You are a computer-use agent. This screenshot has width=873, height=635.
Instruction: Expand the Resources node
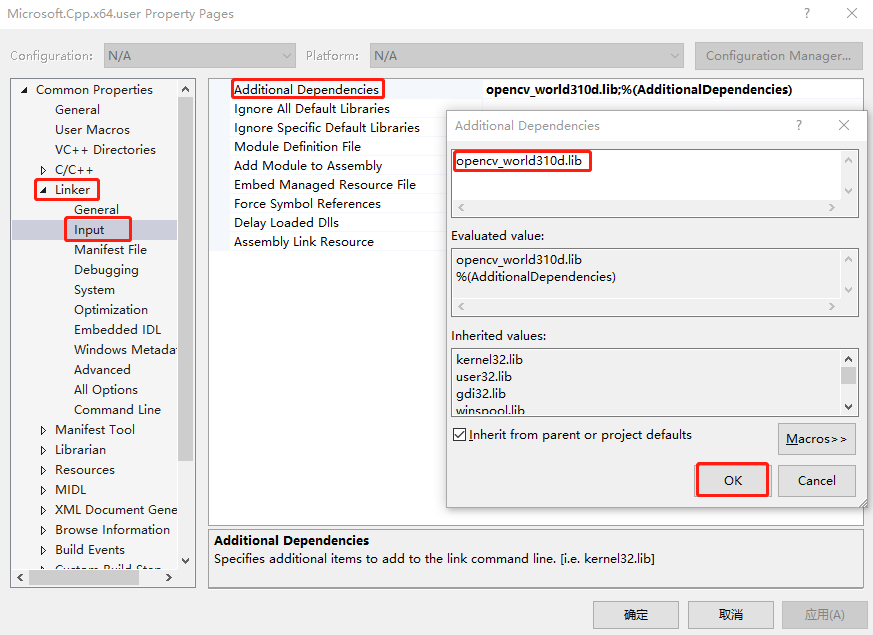43,470
